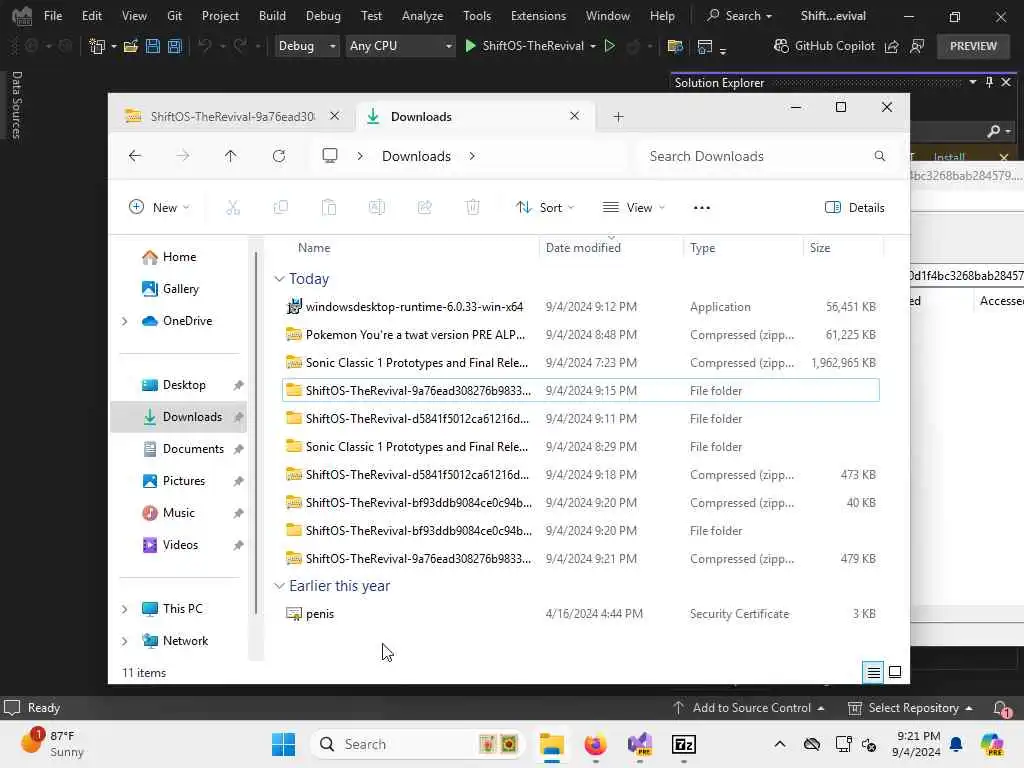The height and width of the screenshot is (768, 1024).
Task: Click the Search Downloads field
Action: coord(767,156)
